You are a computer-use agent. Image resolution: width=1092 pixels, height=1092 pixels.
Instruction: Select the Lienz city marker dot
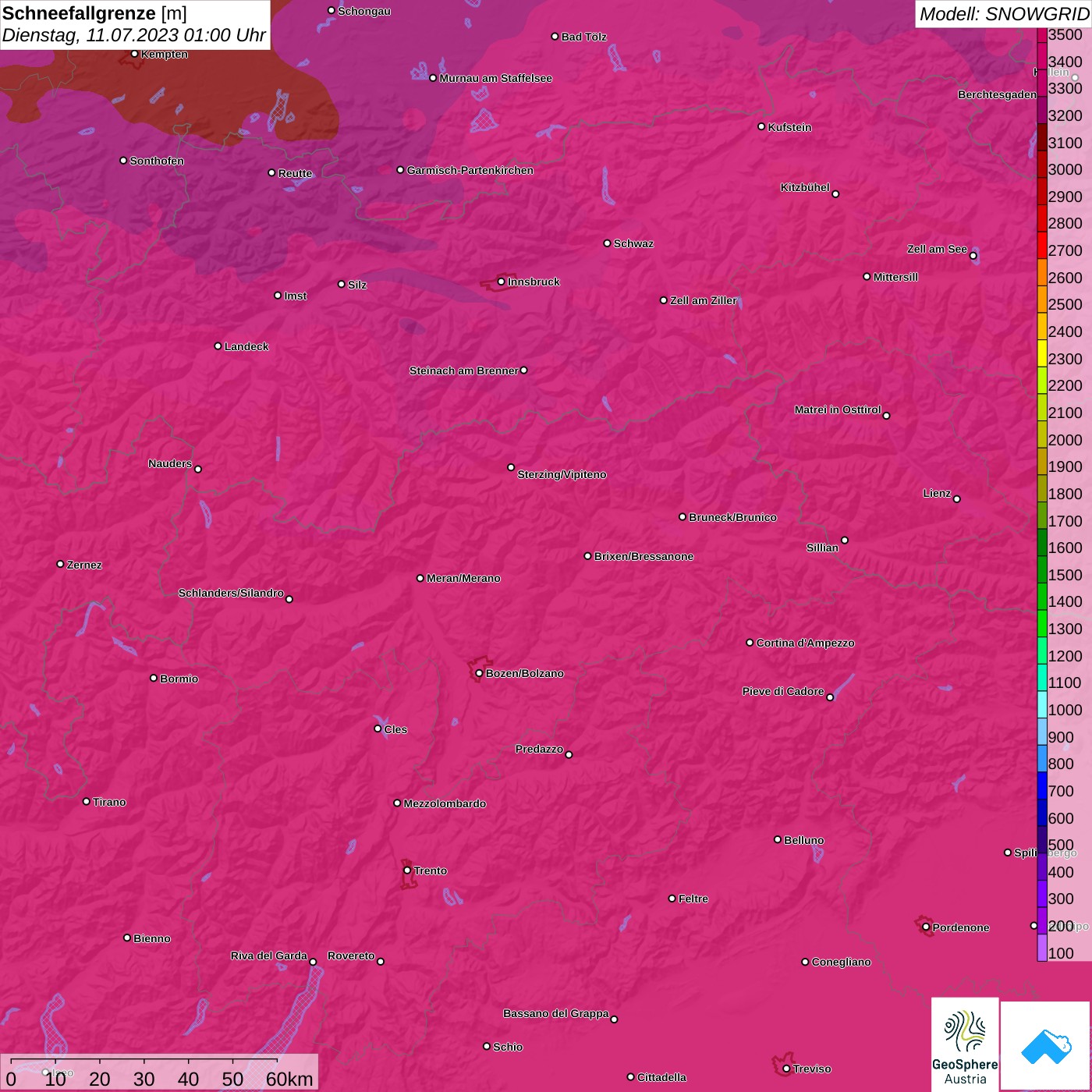click(957, 498)
